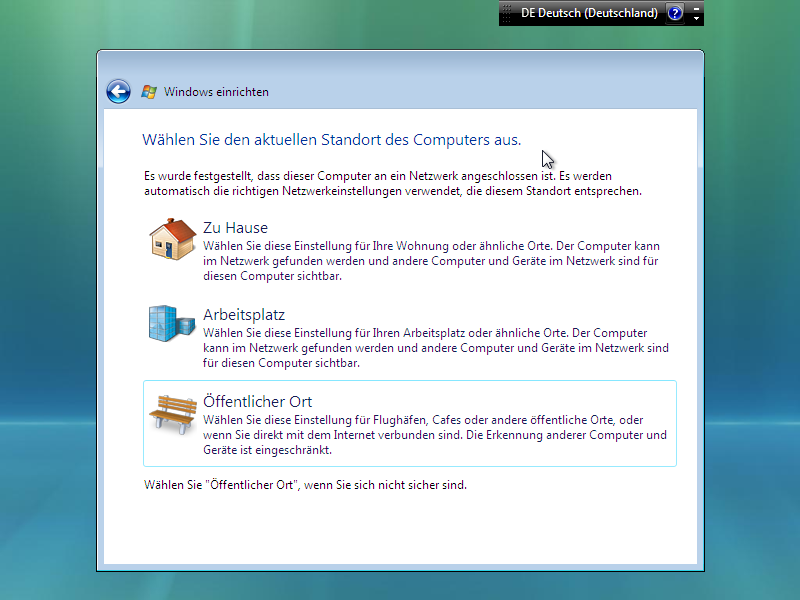Click the blue back arrow button
This screenshot has height=600, width=800.
(x=119, y=92)
